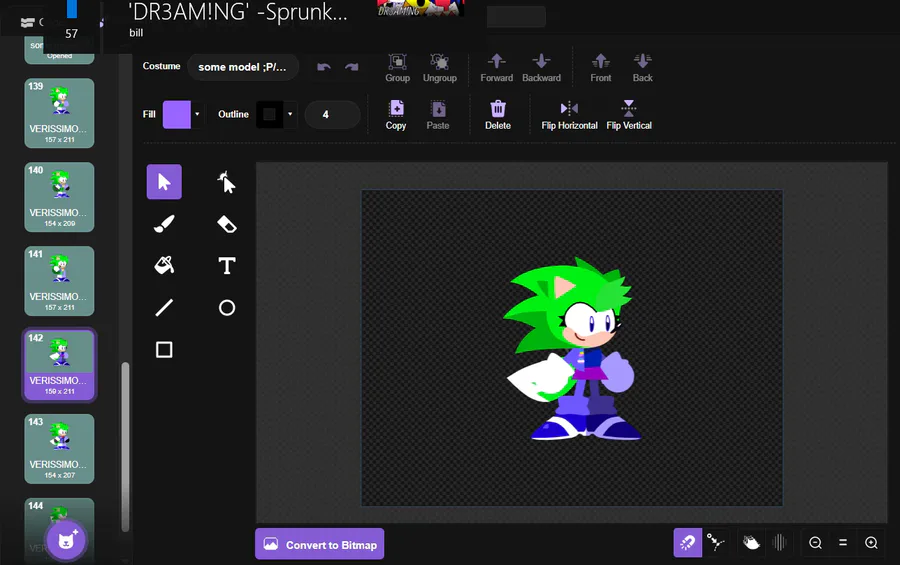
Task: Select costume 140 thumbnail
Action: [x=59, y=197]
